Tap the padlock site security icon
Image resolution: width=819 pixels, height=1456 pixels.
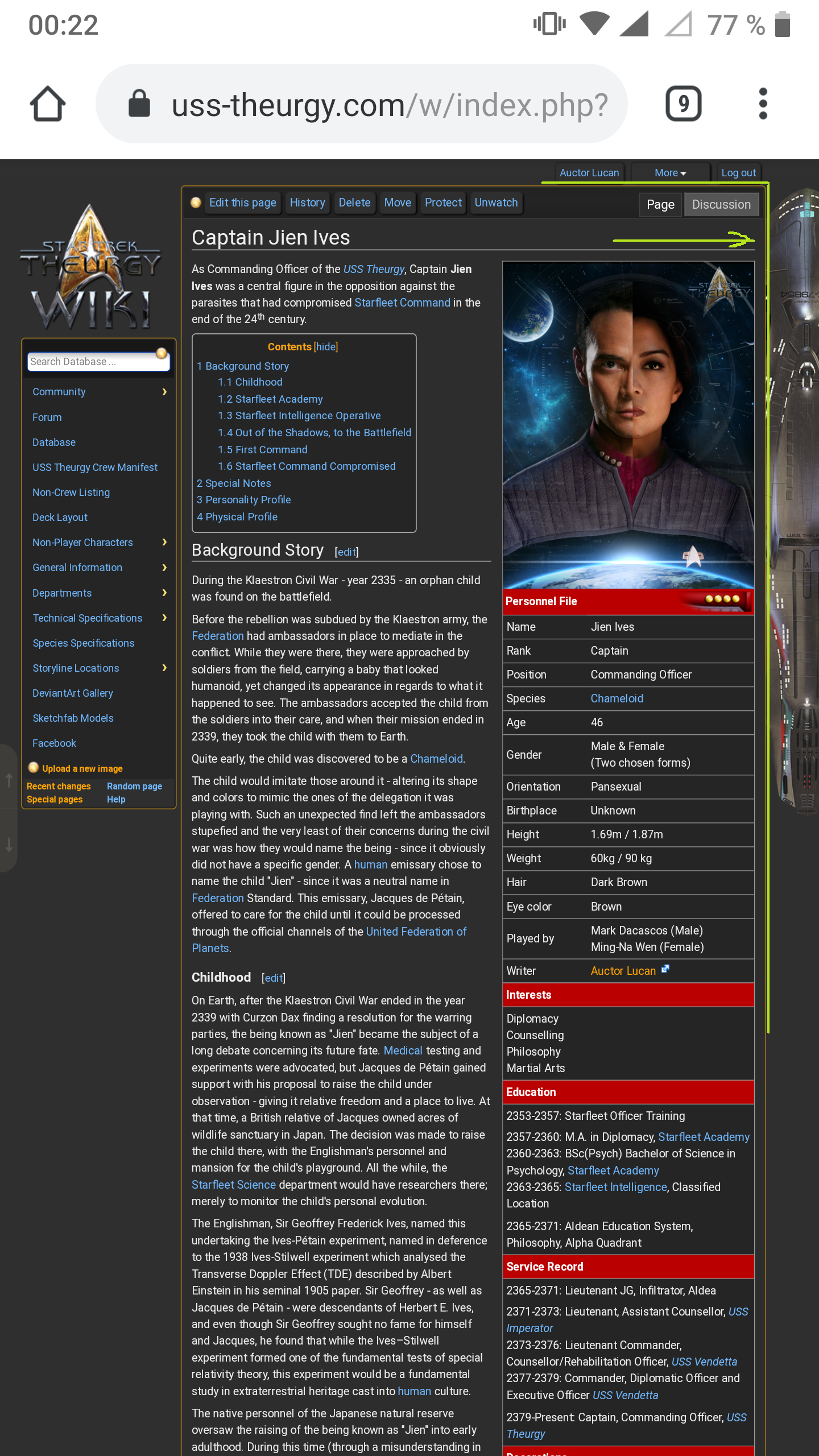(139, 104)
